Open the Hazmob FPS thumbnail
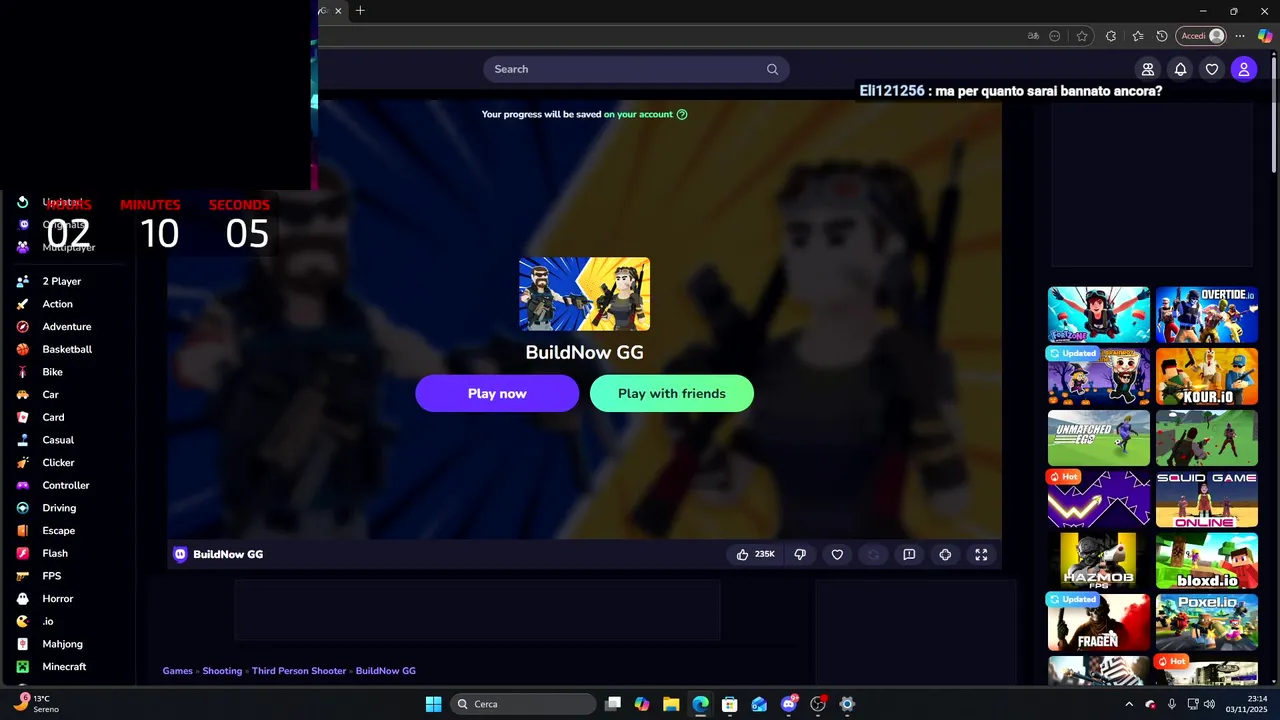Image resolution: width=1280 pixels, height=720 pixels. (x=1099, y=560)
